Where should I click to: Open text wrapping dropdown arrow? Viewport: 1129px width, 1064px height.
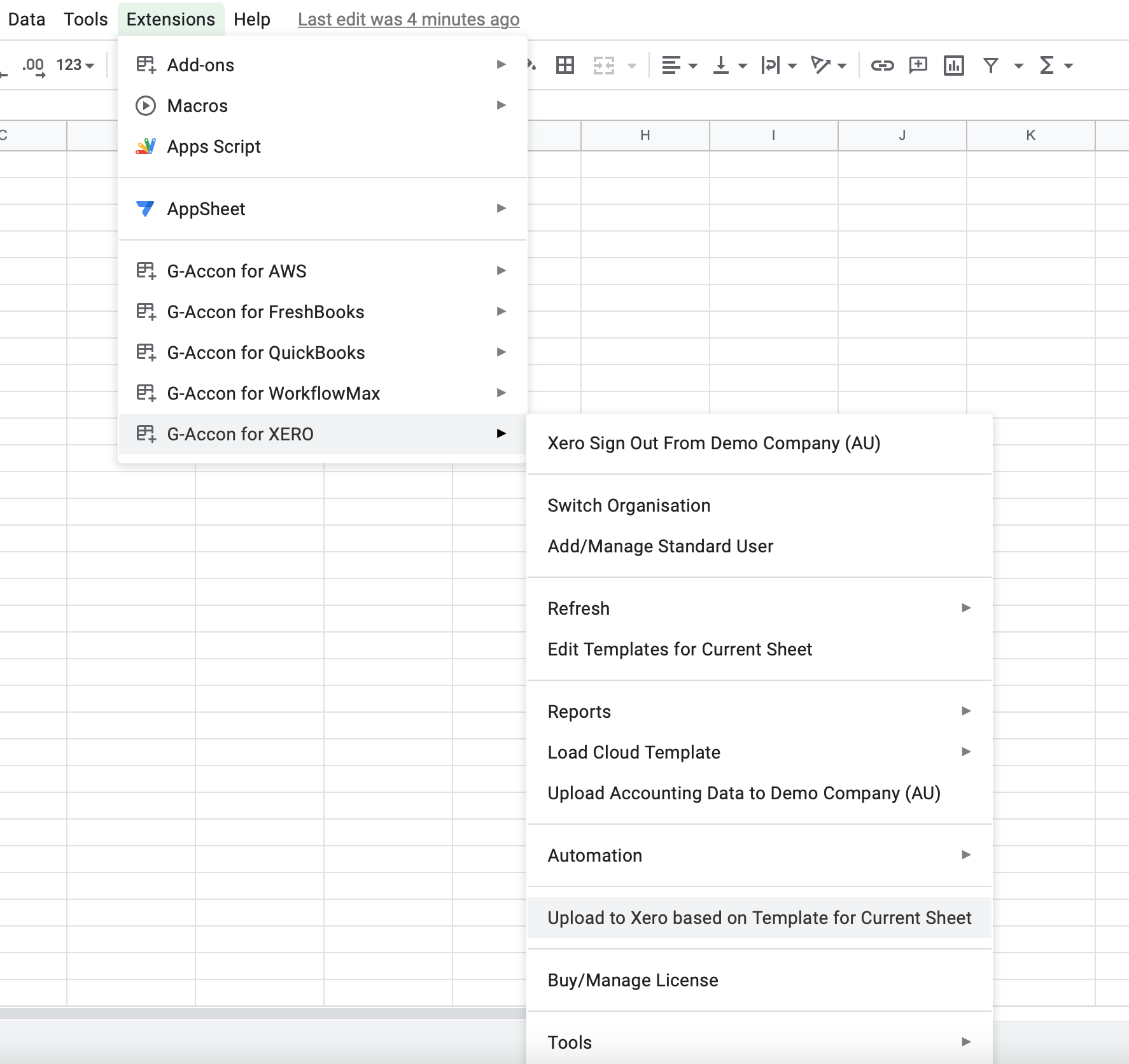pyautogui.click(x=792, y=66)
